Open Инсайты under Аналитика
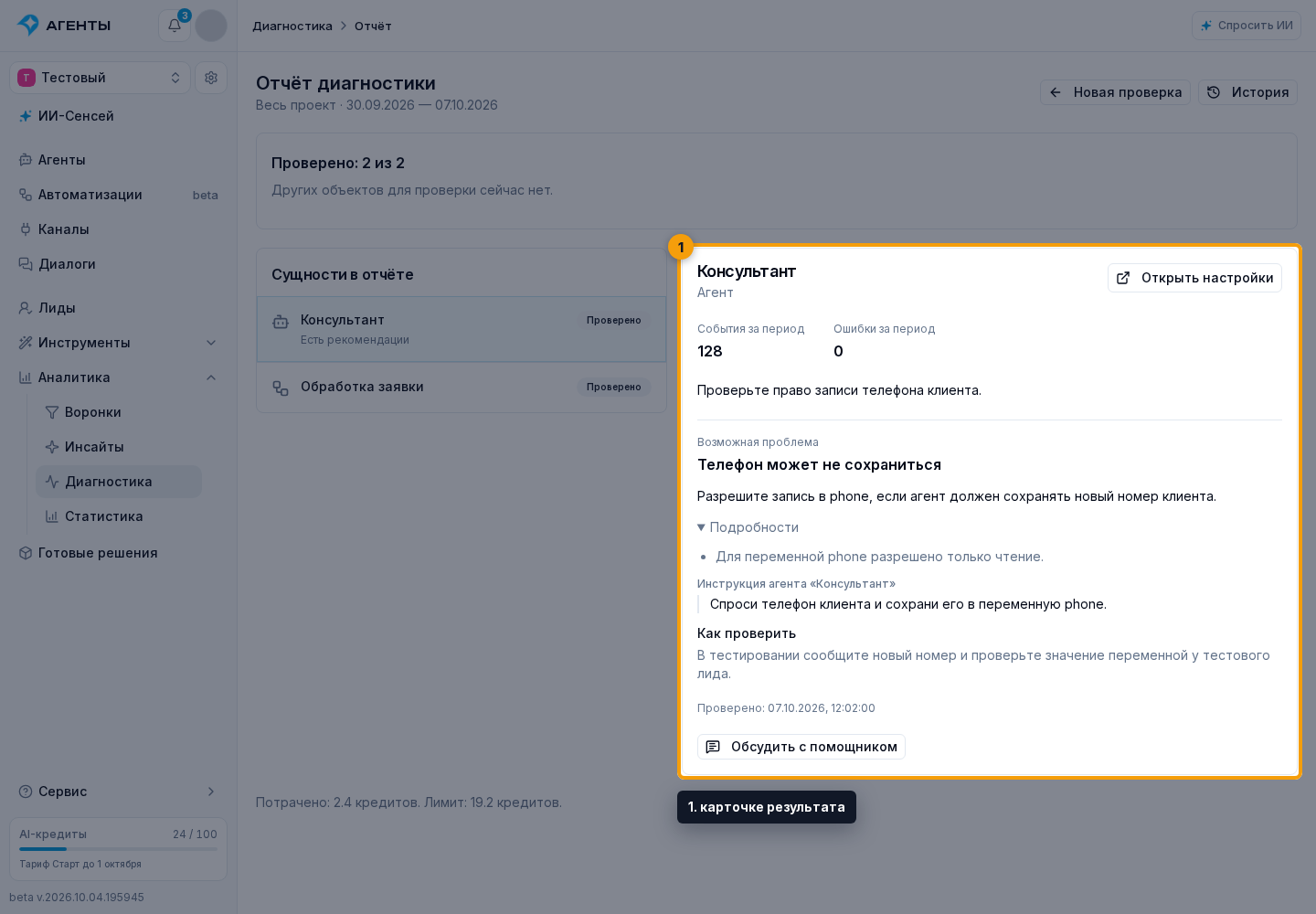This screenshot has width=1316, height=914. (119, 447)
